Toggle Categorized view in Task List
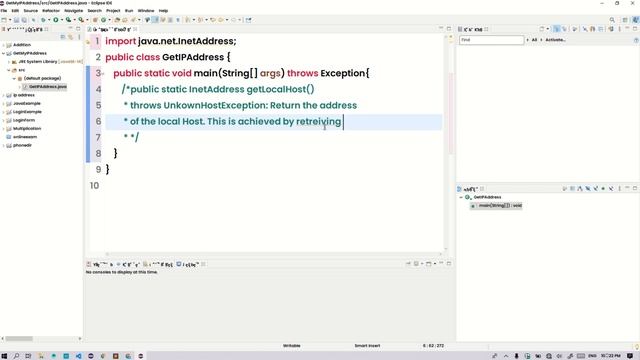Screen dimensions: 640x360 tap(557, 29)
